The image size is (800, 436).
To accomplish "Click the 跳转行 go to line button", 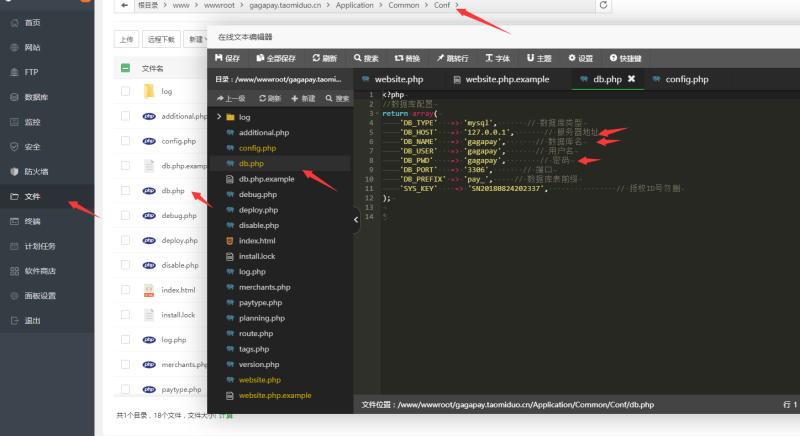I will click(x=452, y=58).
